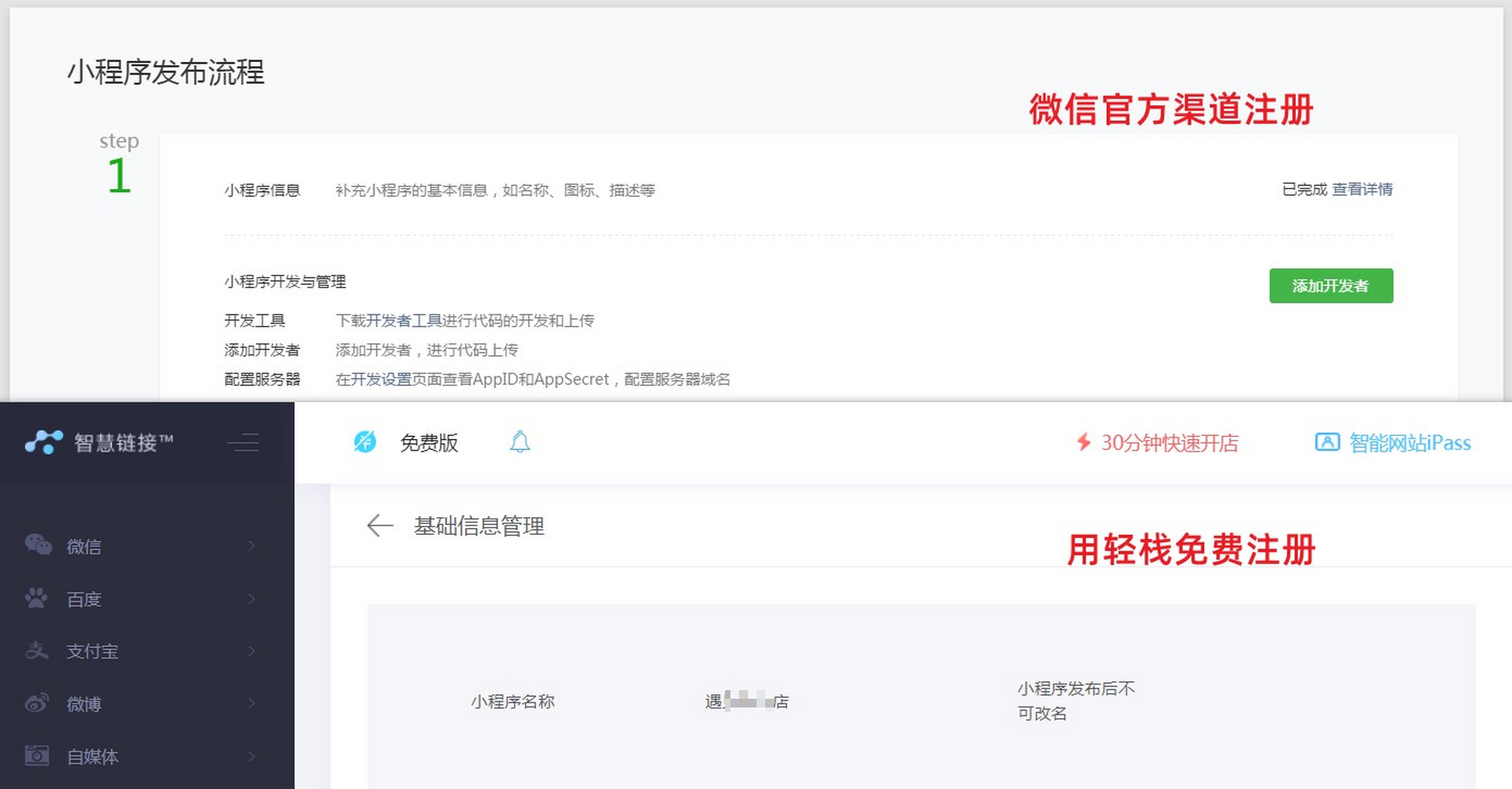The height and width of the screenshot is (789, 1512).
Task: Open the 查看详情 link
Action: pos(1362,189)
